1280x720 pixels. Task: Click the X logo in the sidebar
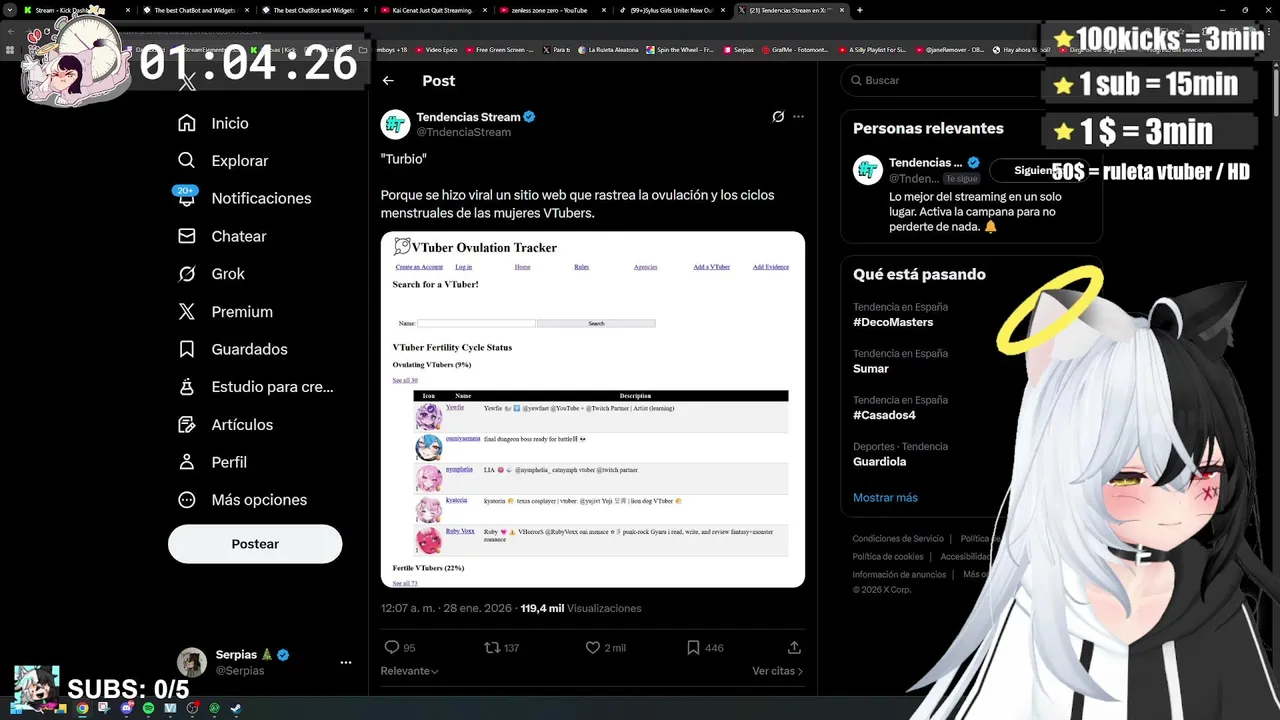[x=187, y=84]
